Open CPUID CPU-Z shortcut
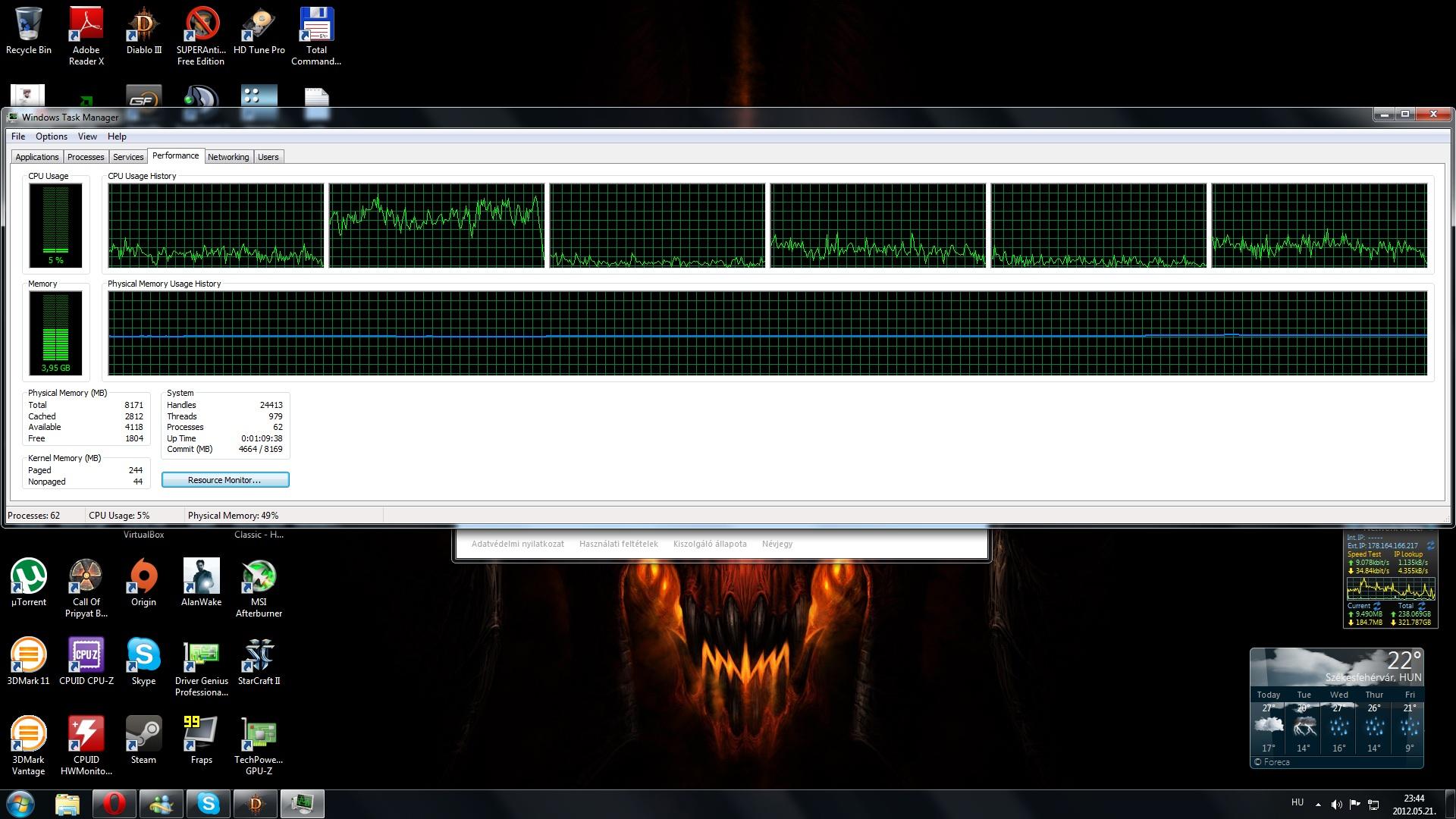This screenshot has width=1456, height=819. 86,661
